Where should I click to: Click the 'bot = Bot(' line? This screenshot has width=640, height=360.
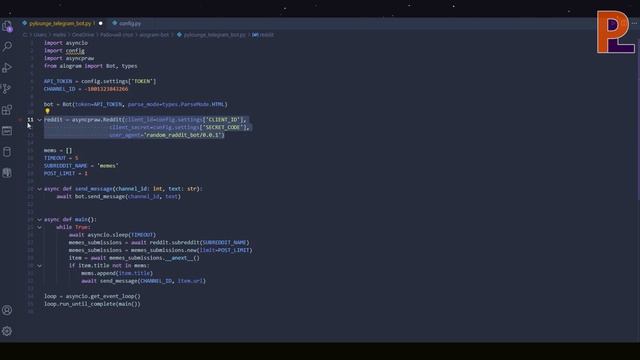tap(136, 104)
